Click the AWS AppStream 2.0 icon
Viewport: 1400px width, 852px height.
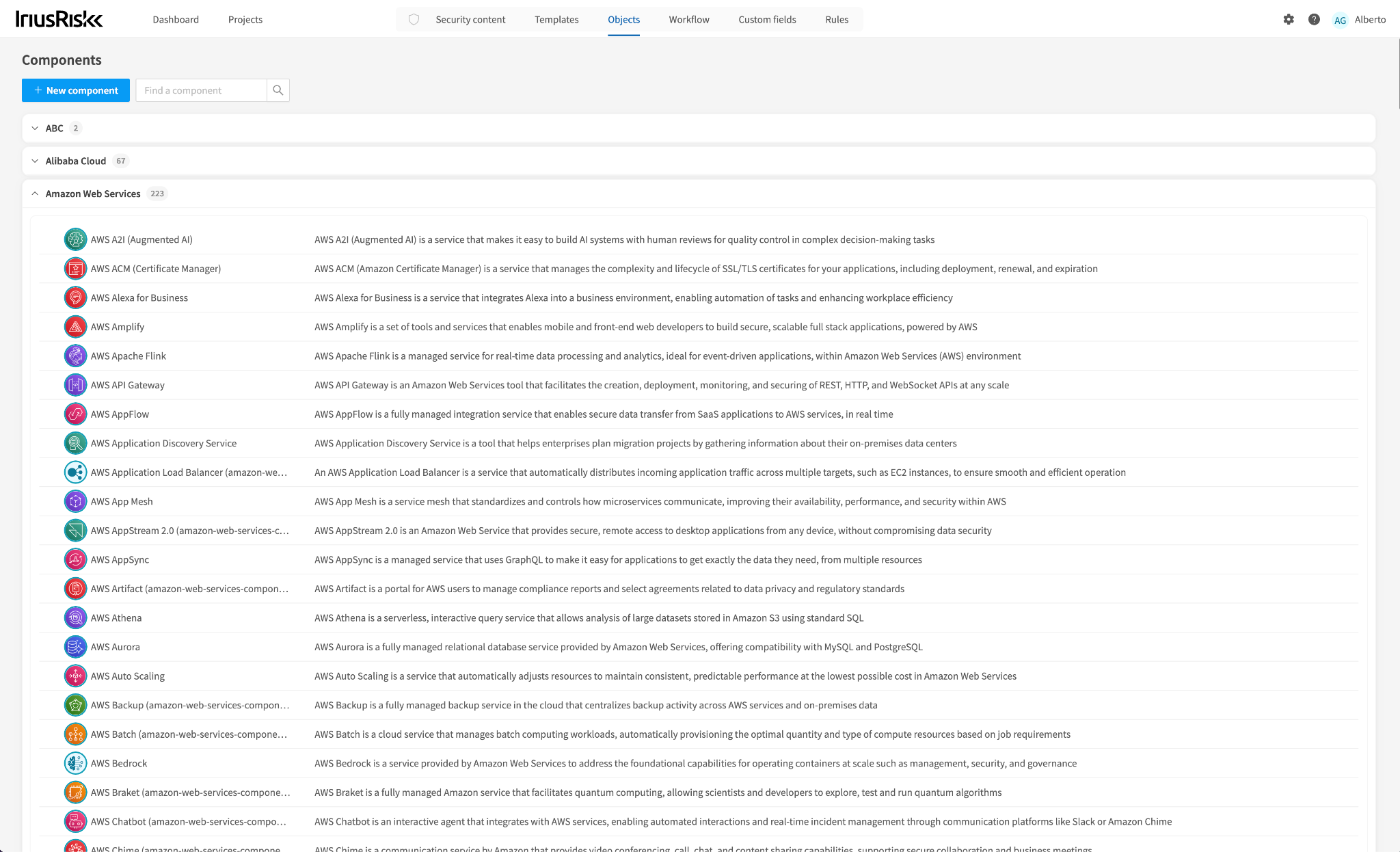click(75, 531)
